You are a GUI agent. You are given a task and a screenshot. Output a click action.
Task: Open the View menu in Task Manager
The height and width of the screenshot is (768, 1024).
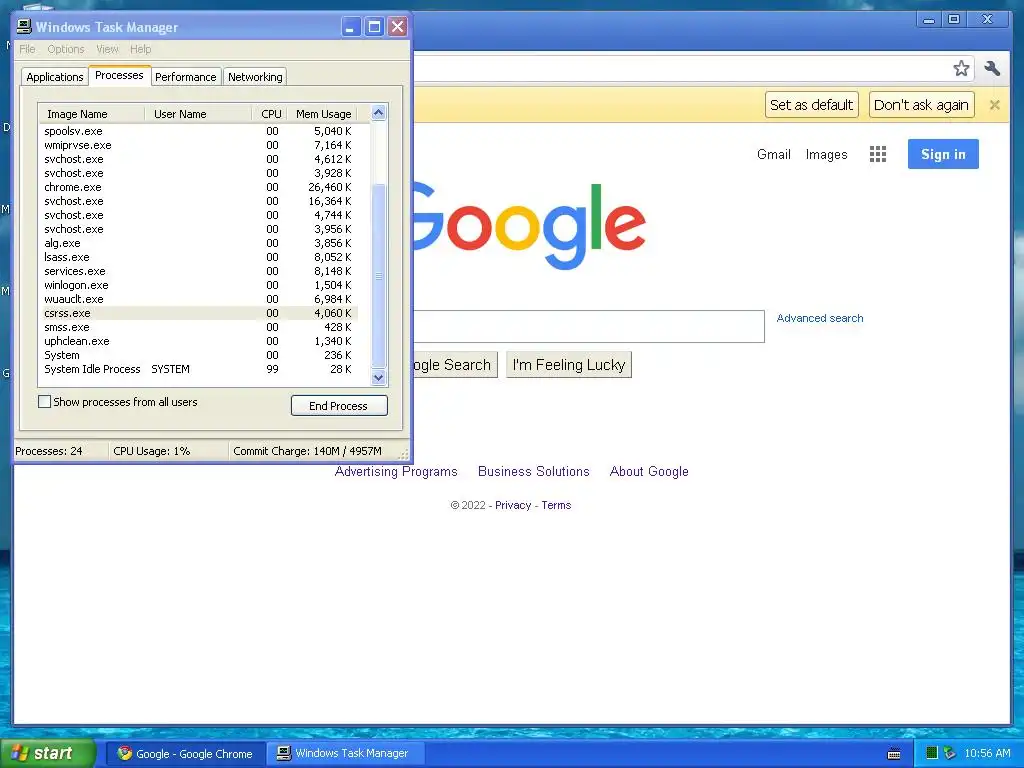point(107,49)
